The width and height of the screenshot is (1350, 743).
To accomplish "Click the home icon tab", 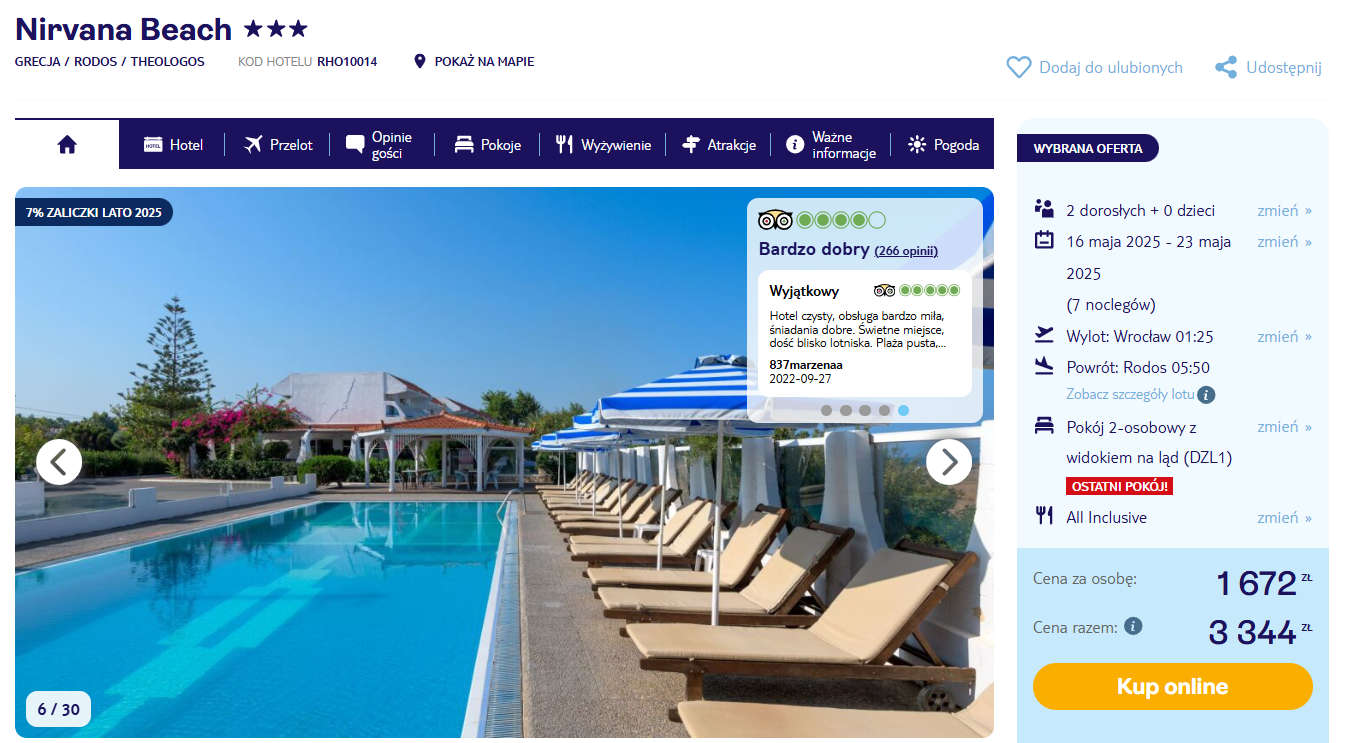I will click(67, 145).
